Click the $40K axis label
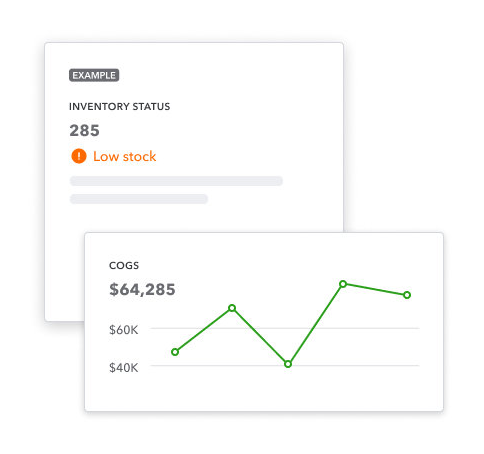The image size is (484, 454). (123, 368)
